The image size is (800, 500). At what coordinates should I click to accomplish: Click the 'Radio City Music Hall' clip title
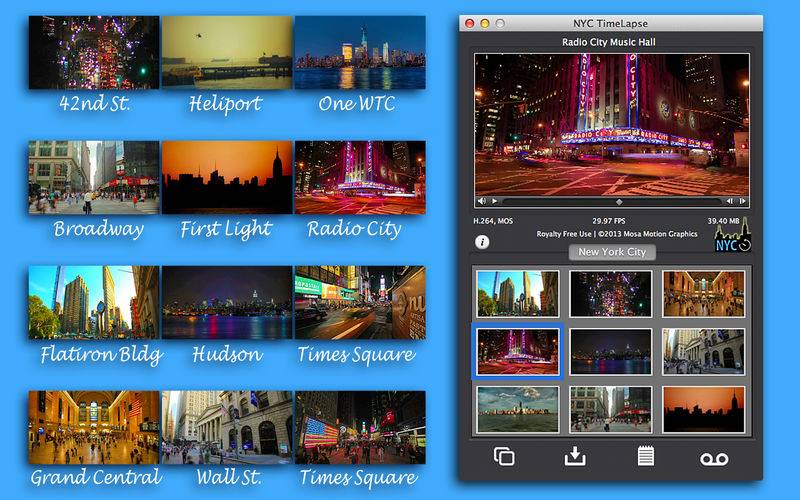pyautogui.click(x=609, y=42)
